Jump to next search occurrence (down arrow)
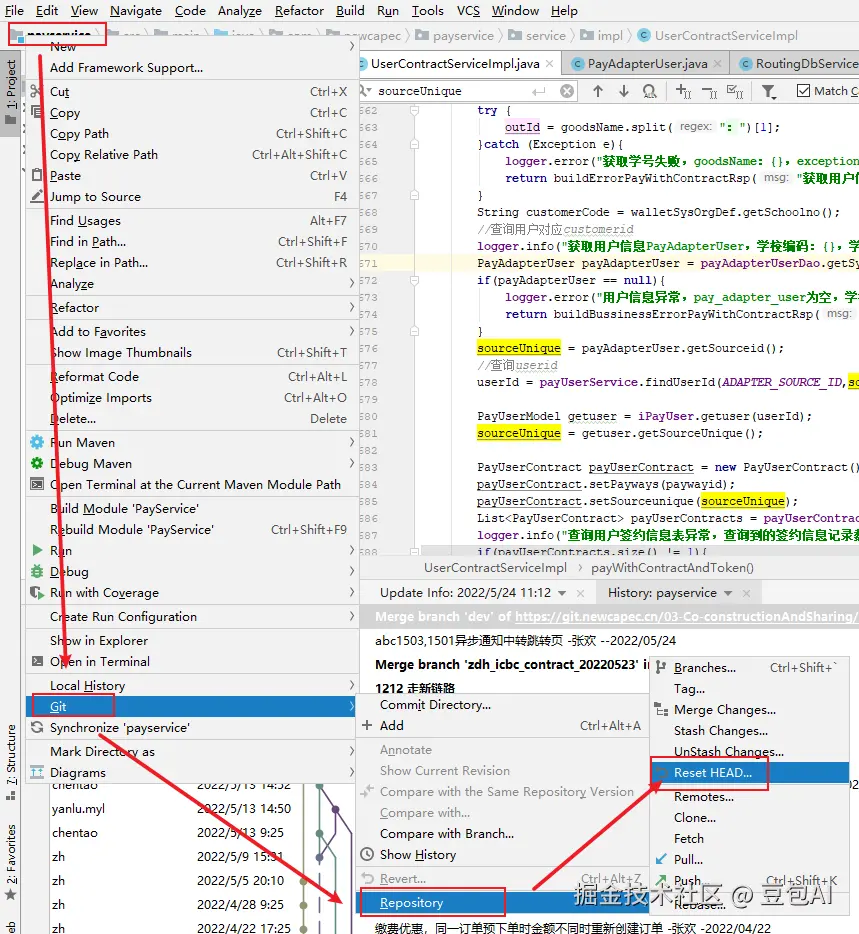Image resolution: width=859 pixels, height=934 pixels. (x=623, y=91)
